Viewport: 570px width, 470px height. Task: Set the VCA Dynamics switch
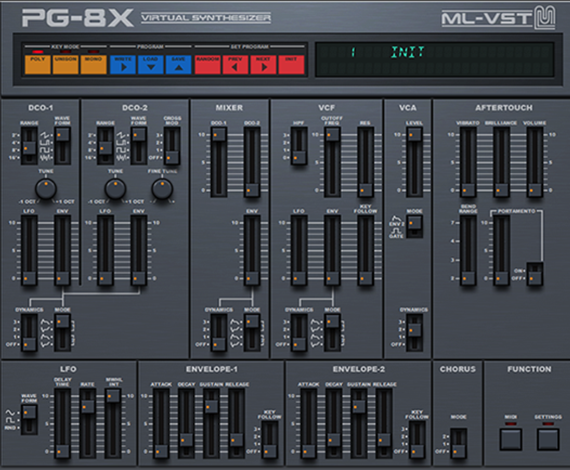click(414, 333)
